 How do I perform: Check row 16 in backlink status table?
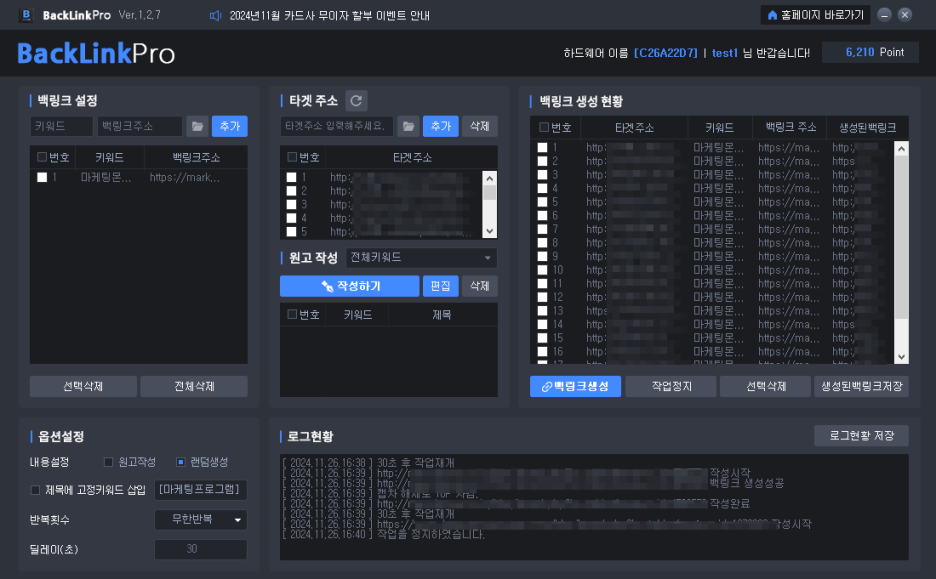542,352
